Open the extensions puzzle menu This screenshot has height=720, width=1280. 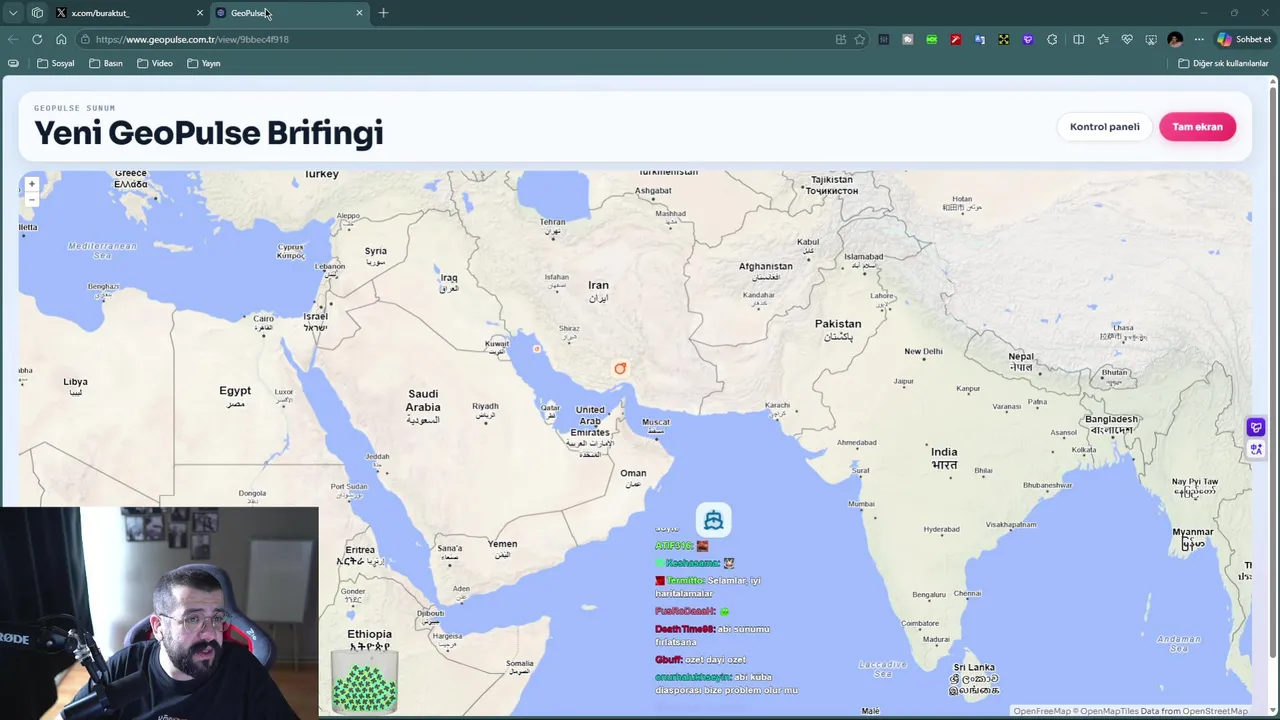1052,39
